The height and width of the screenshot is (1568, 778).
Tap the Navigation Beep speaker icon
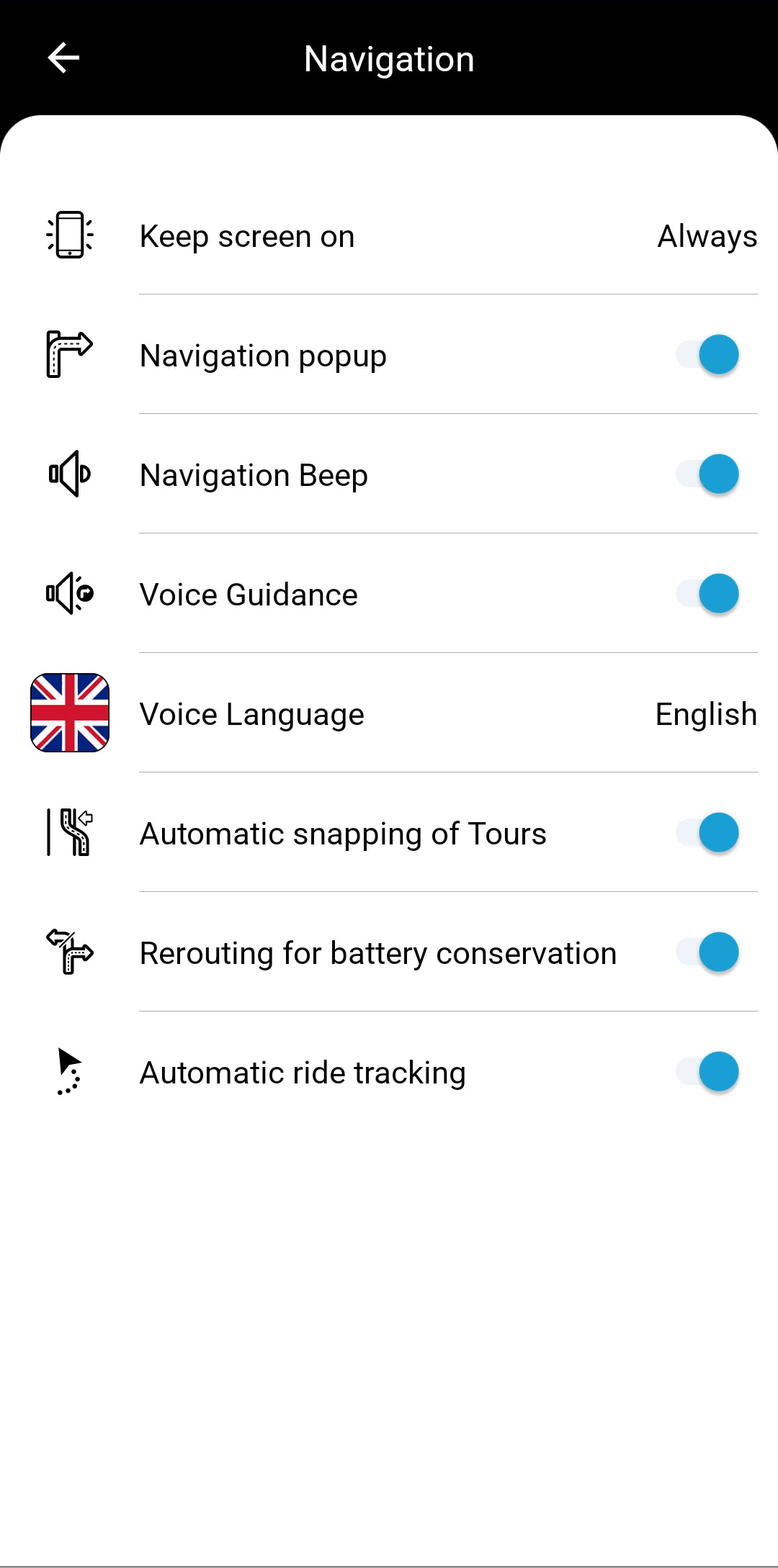pyautogui.click(x=70, y=474)
